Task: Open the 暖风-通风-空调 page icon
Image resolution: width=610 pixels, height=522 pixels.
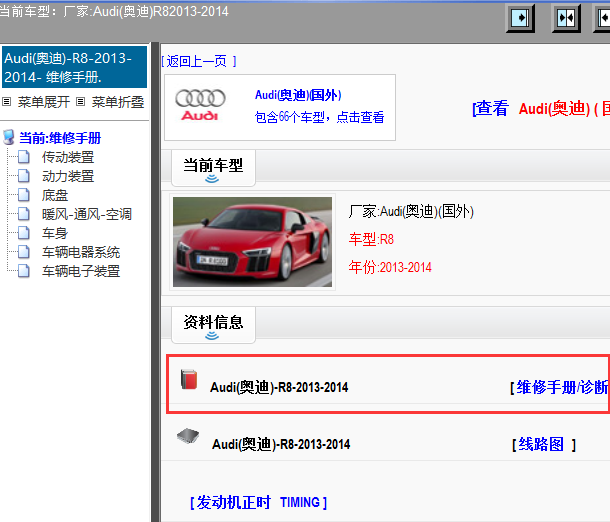Action: [x=24, y=214]
